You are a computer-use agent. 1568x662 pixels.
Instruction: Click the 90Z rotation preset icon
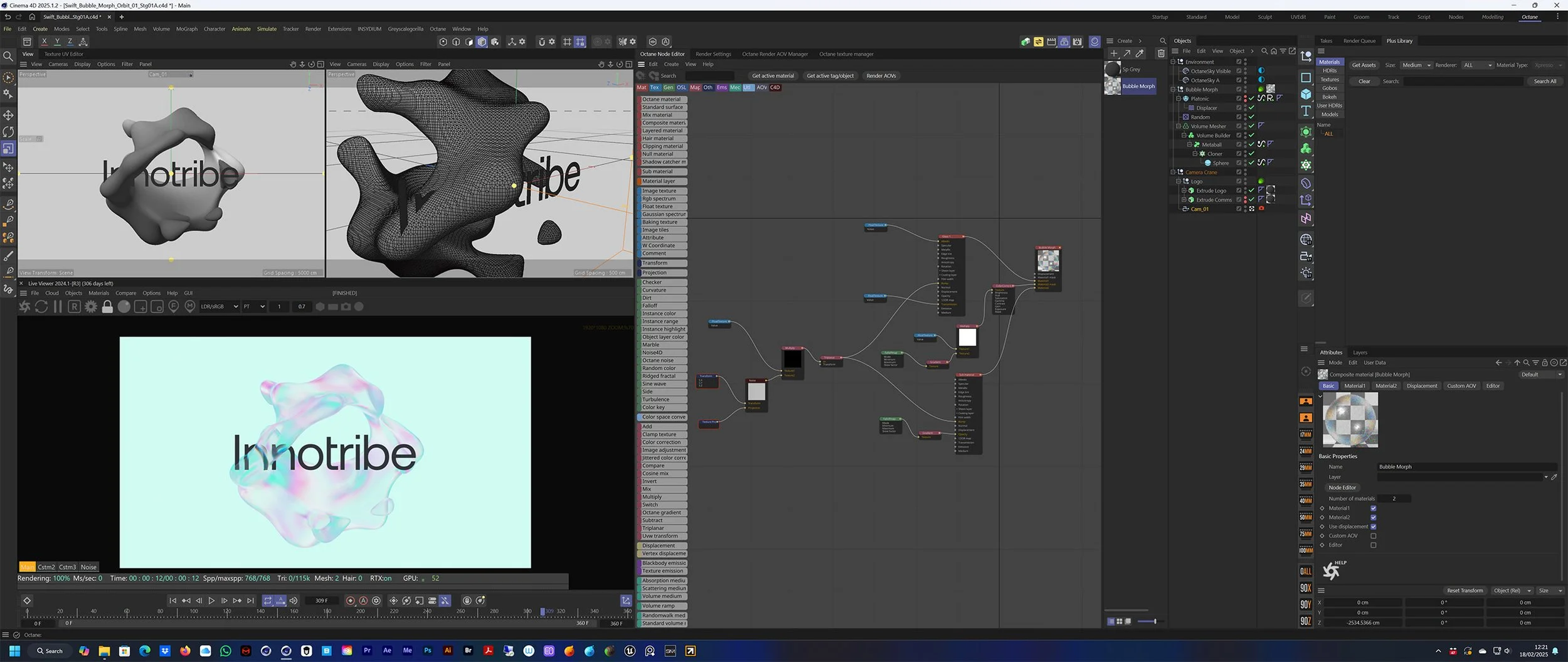[1305, 621]
